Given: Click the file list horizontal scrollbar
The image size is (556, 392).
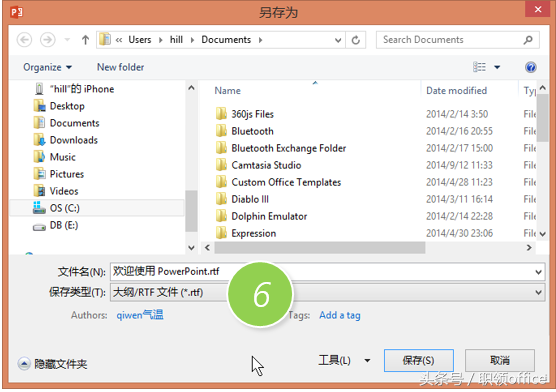Looking at the screenshot, I should [x=320, y=248].
